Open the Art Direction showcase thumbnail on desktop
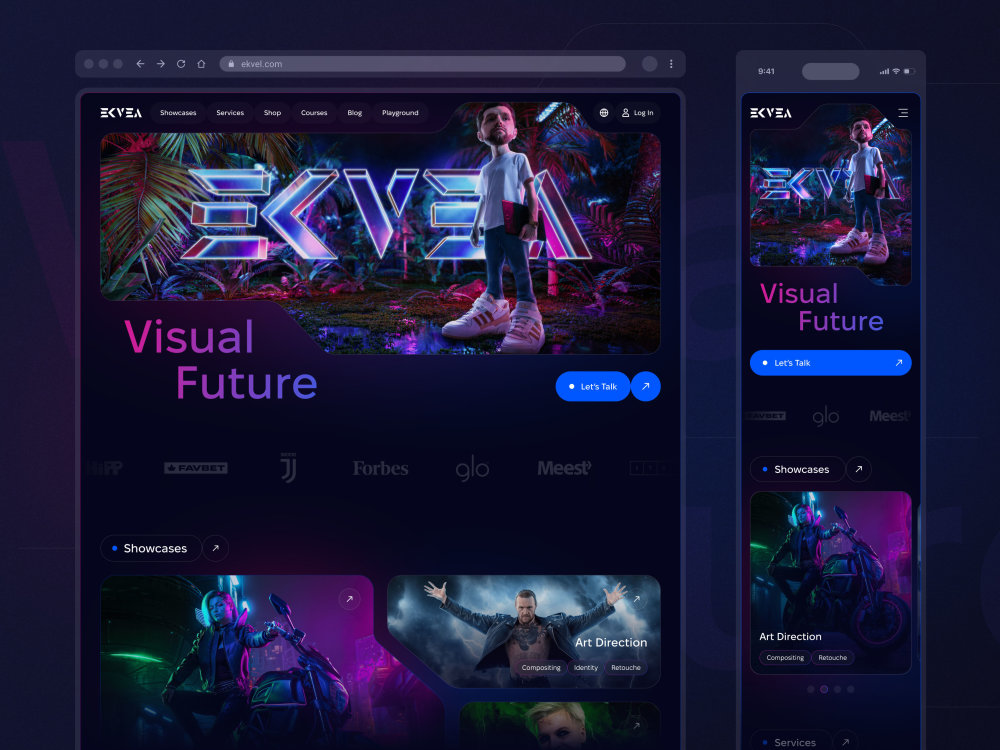The image size is (1000, 750). 524,631
